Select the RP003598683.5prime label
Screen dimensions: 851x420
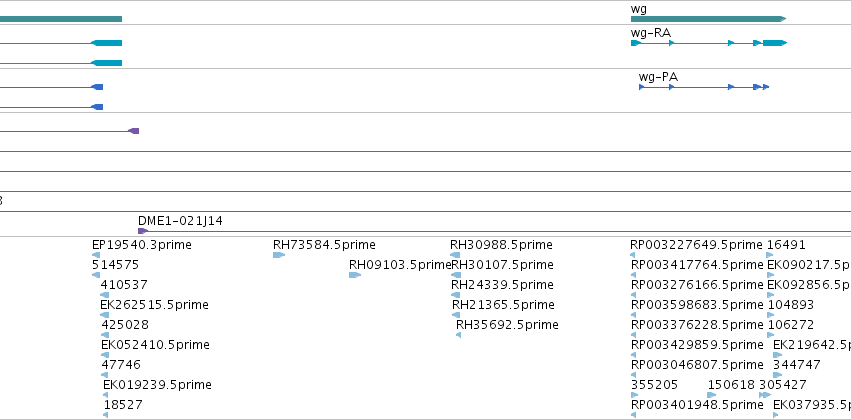(x=697, y=305)
